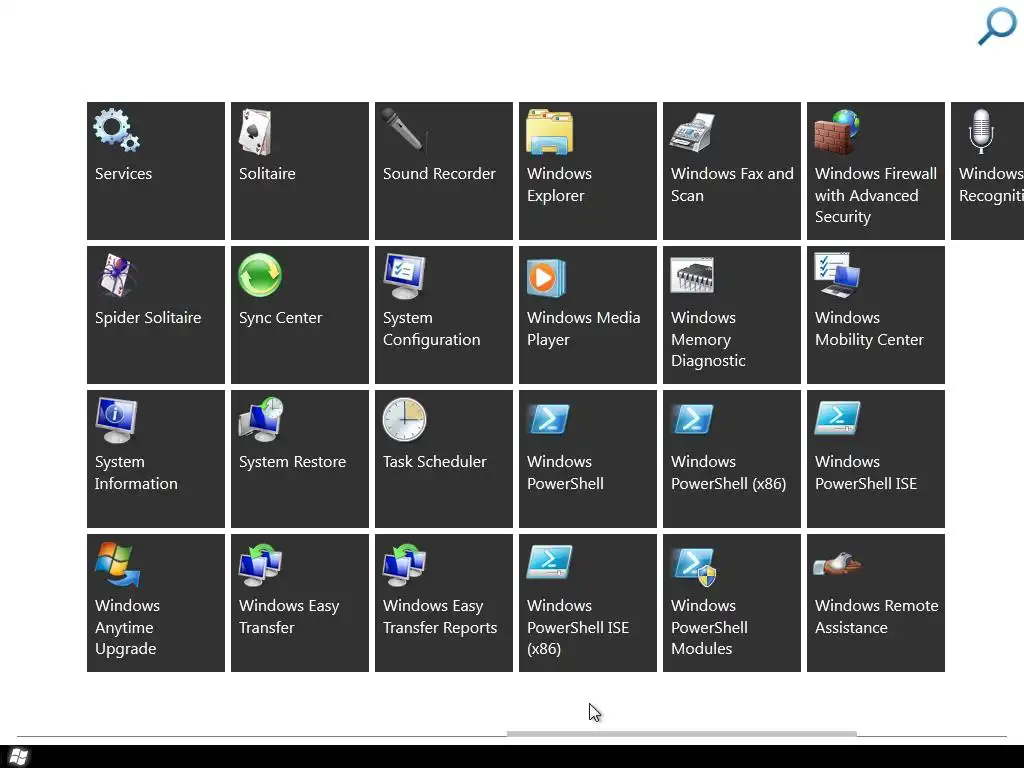The image size is (1024, 768).
Task: Open Windows Mobility Center icon
Action: tap(837, 275)
